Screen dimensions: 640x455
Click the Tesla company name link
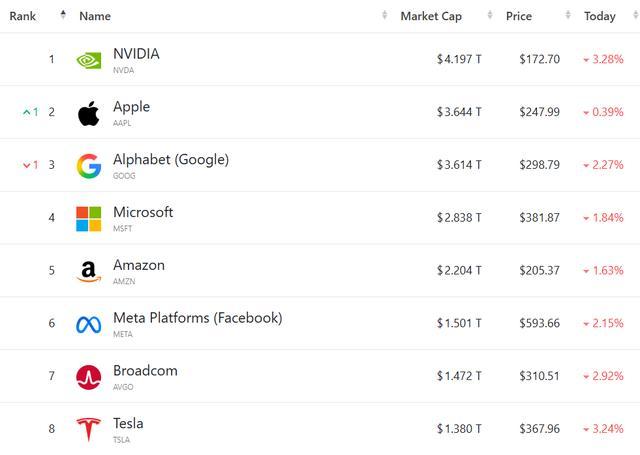[x=128, y=424]
